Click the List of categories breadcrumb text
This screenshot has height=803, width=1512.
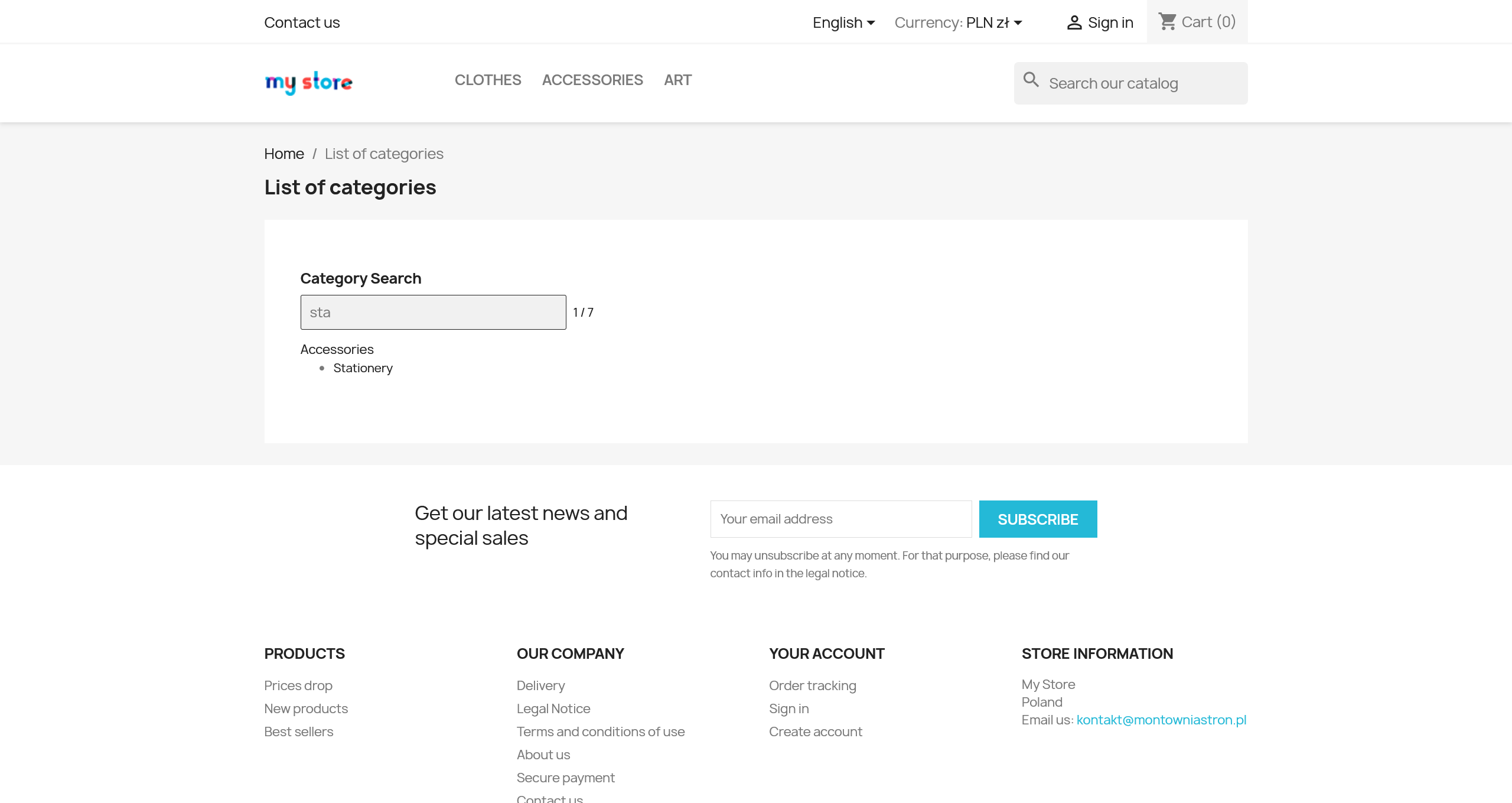click(384, 154)
